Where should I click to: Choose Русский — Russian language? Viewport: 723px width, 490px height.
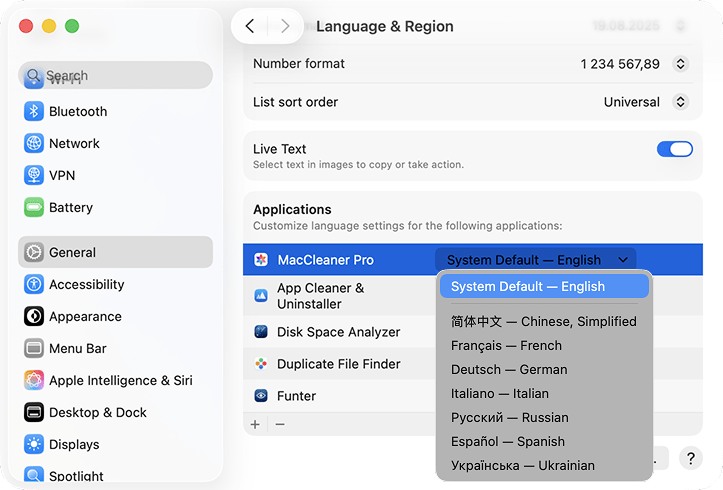pyautogui.click(x=544, y=417)
